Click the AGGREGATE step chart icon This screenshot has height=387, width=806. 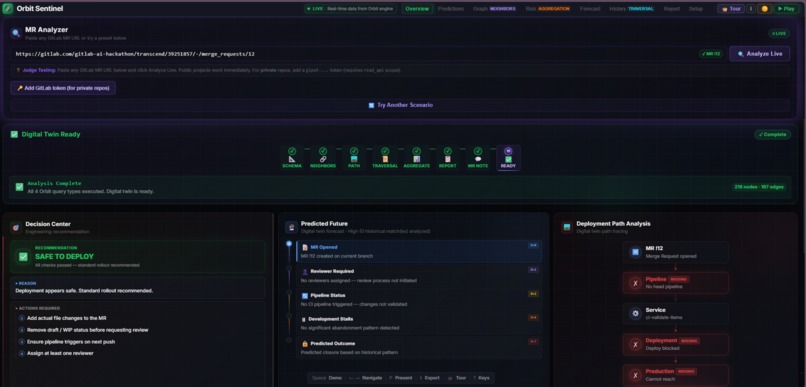click(x=416, y=159)
